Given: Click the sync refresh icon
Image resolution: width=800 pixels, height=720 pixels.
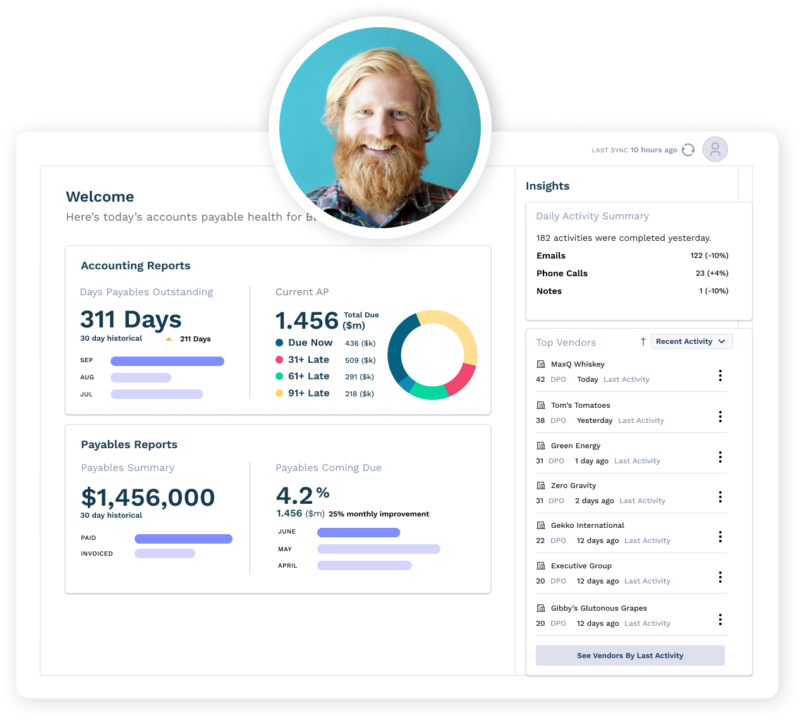Looking at the screenshot, I should [688, 150].
